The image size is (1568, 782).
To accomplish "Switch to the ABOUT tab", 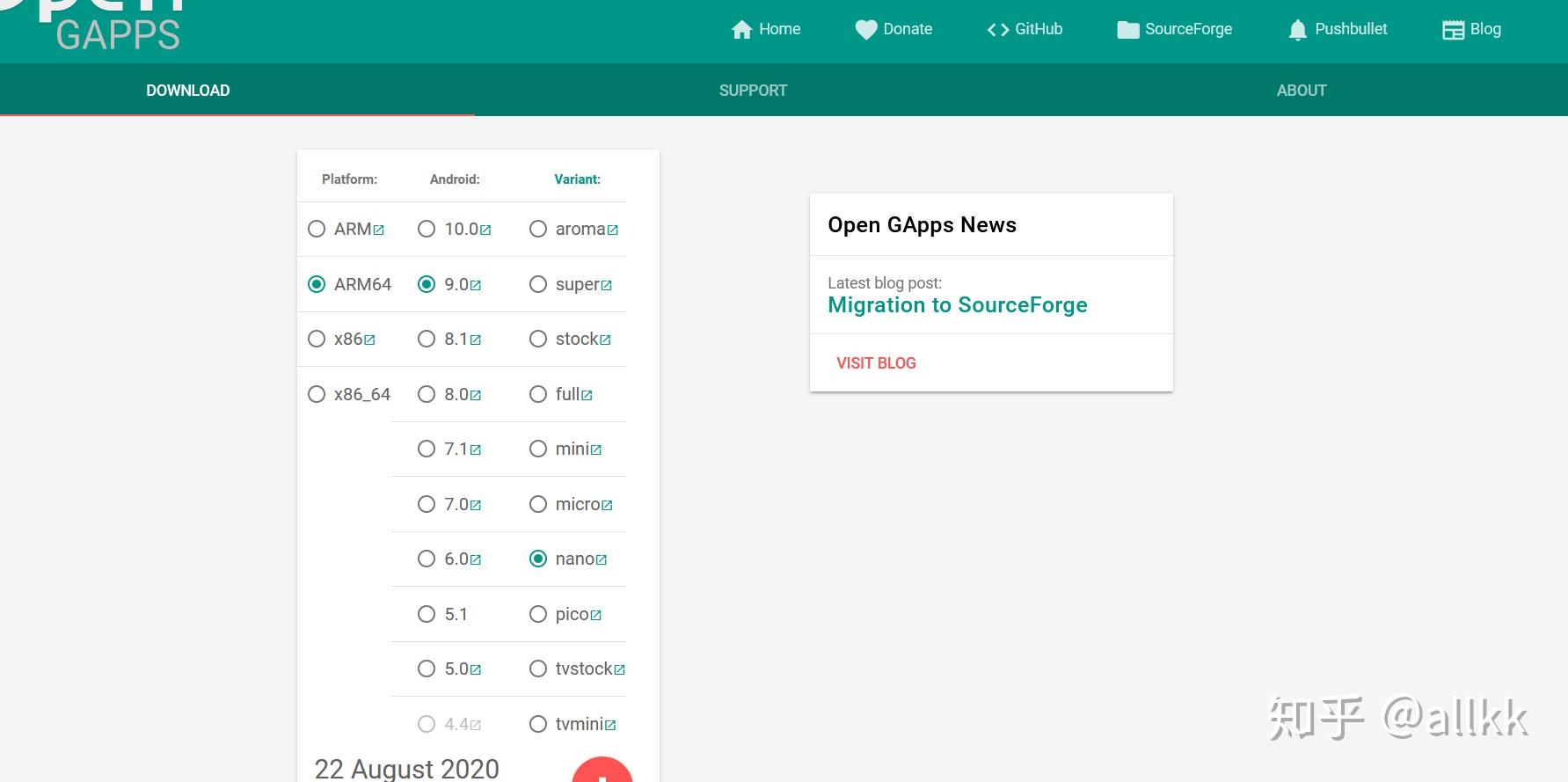I will point(1302,91).
